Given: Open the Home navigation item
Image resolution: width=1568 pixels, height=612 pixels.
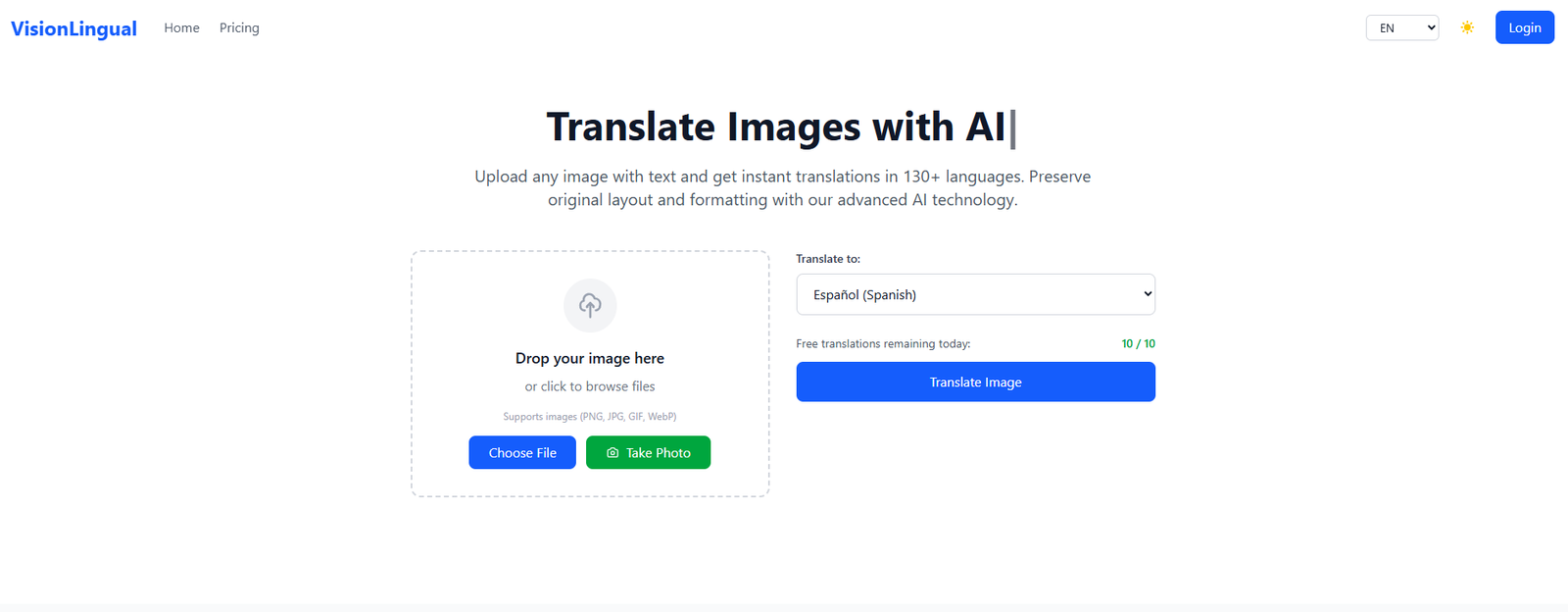Looking at the screenshot, I should point(181,28).
